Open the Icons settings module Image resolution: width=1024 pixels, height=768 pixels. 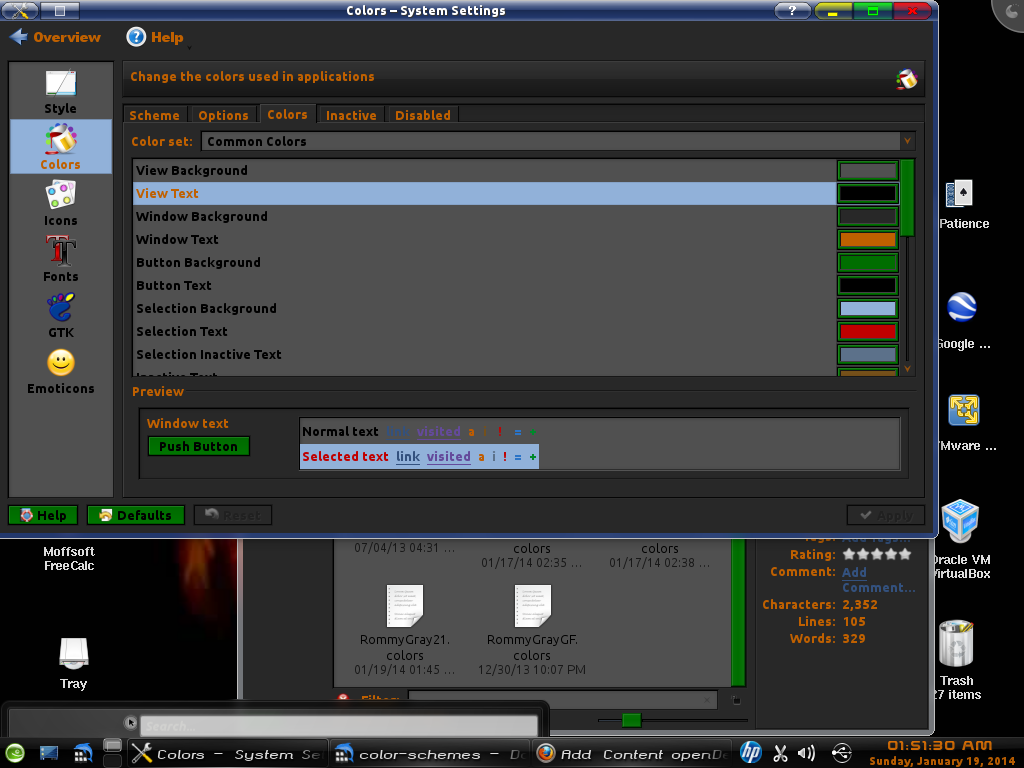(61, 203)
